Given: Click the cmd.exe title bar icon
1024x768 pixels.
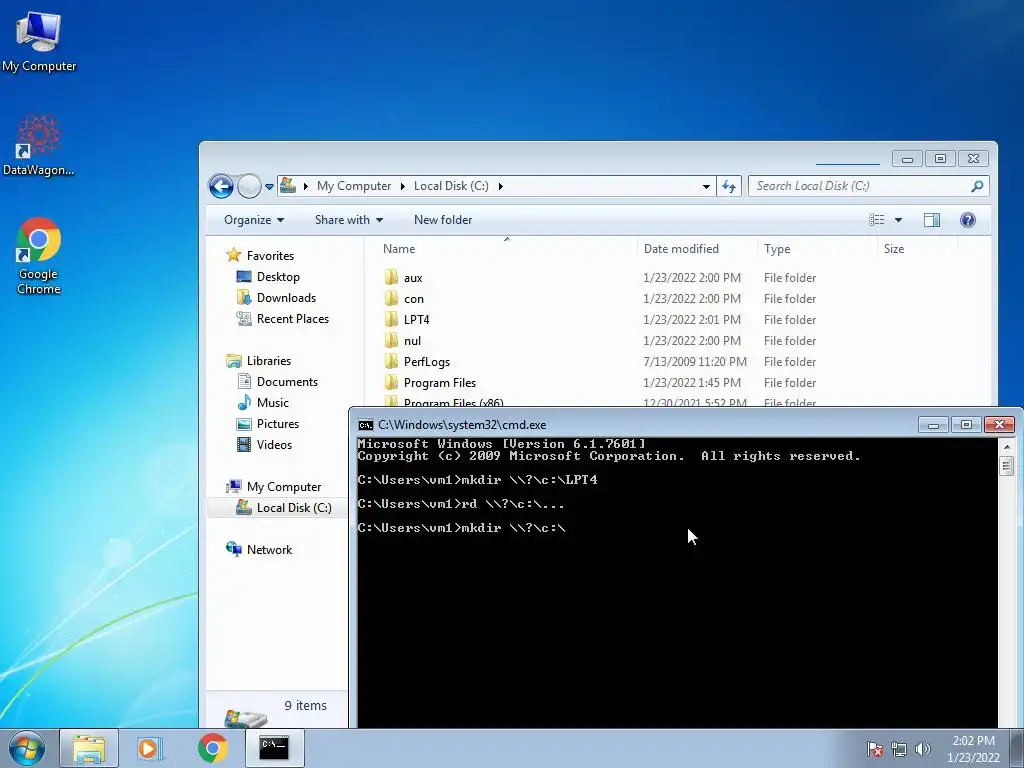Looking at the screenshot, I should (x=366, y=425).
